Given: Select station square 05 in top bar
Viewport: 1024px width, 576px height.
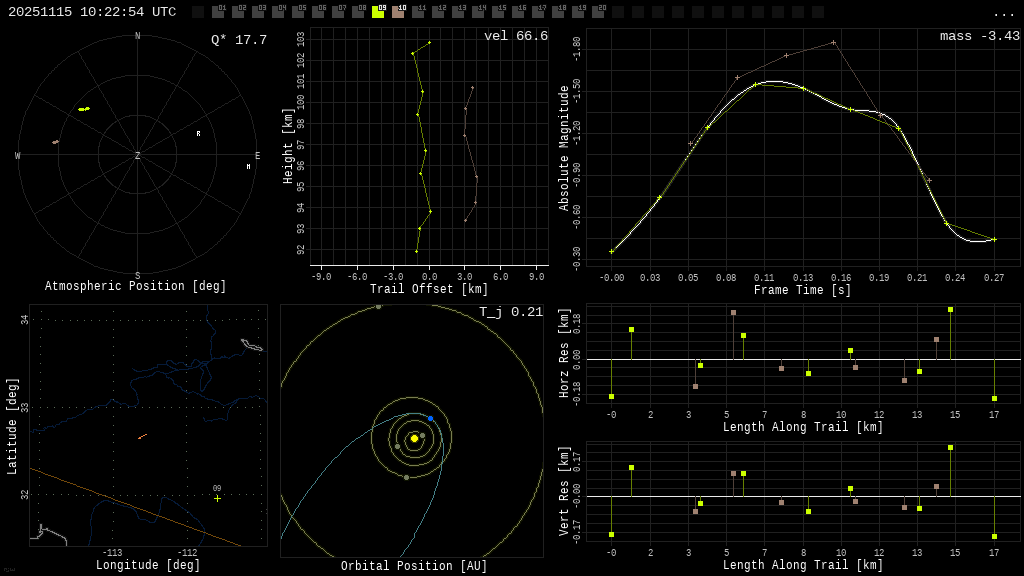Looking at the screenshot, I should 298,12.
